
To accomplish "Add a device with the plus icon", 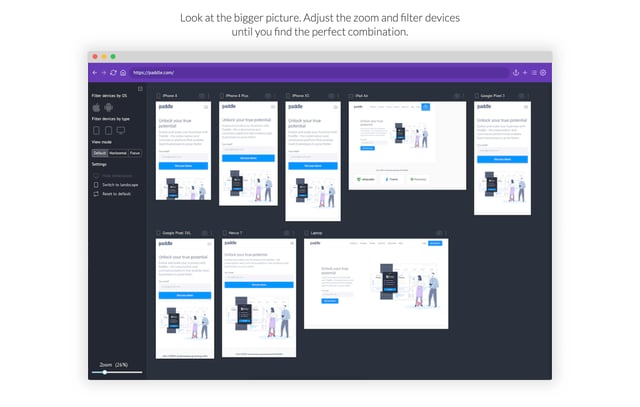I will pos(525,73).
